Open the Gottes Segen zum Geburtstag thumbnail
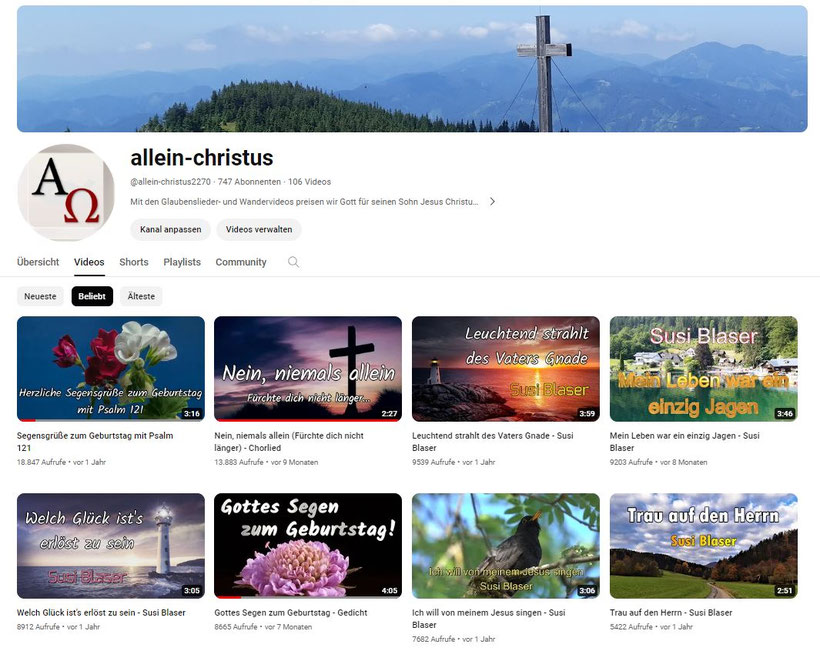Image resolution: width=820 pixels, height=651 pixels. click(308, 546)
